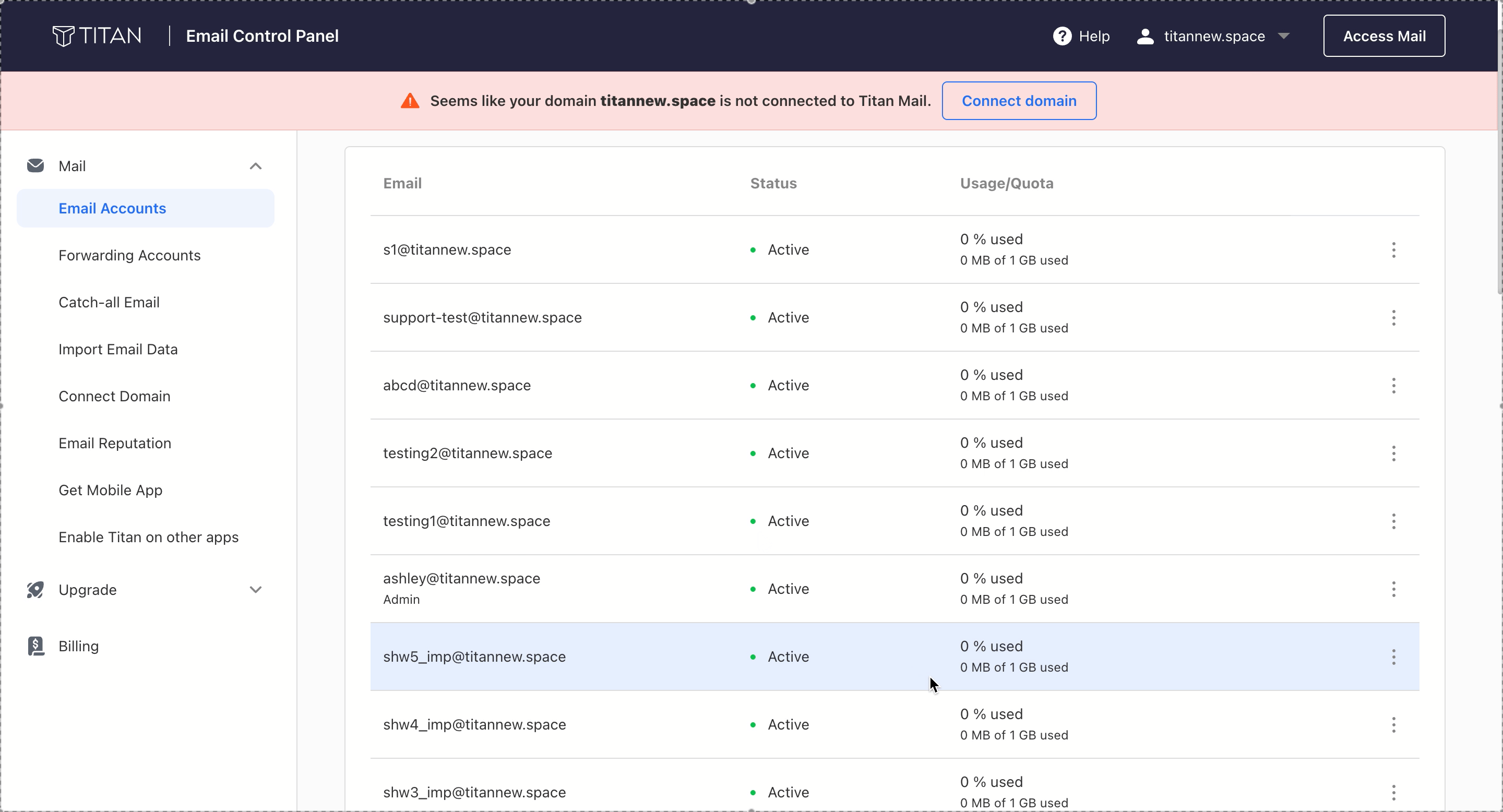This screenshot has width=1503, height=812.
Task: Click the Upgrade sidebar label
Action: [x=88, y=590]
